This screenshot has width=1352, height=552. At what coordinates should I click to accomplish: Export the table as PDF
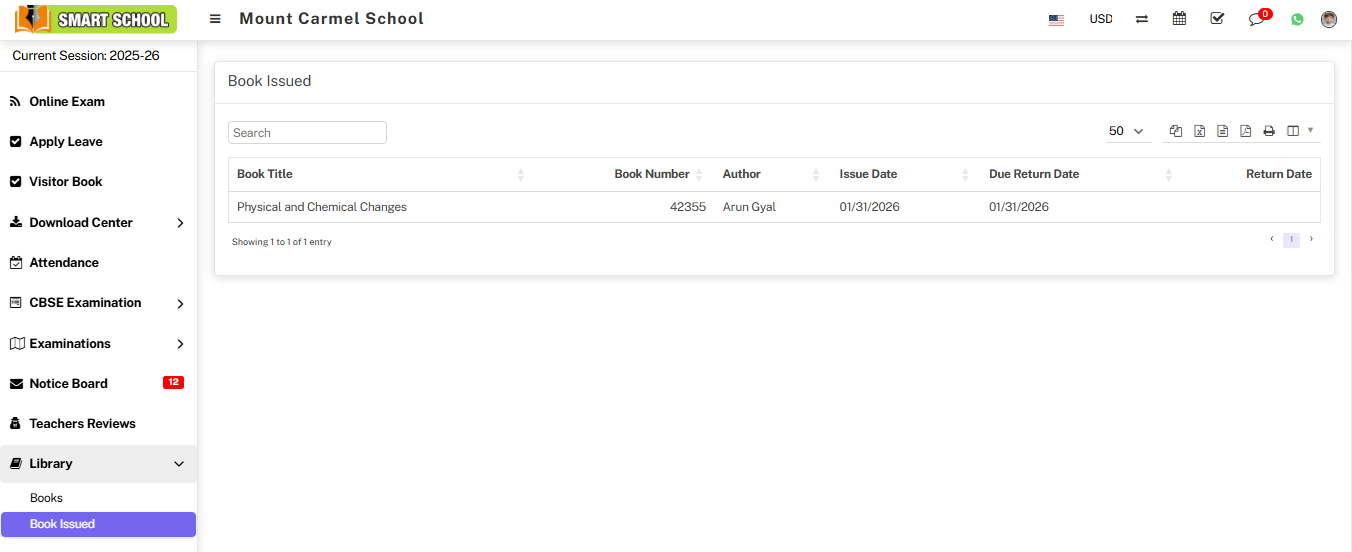tap(1245, 131)
